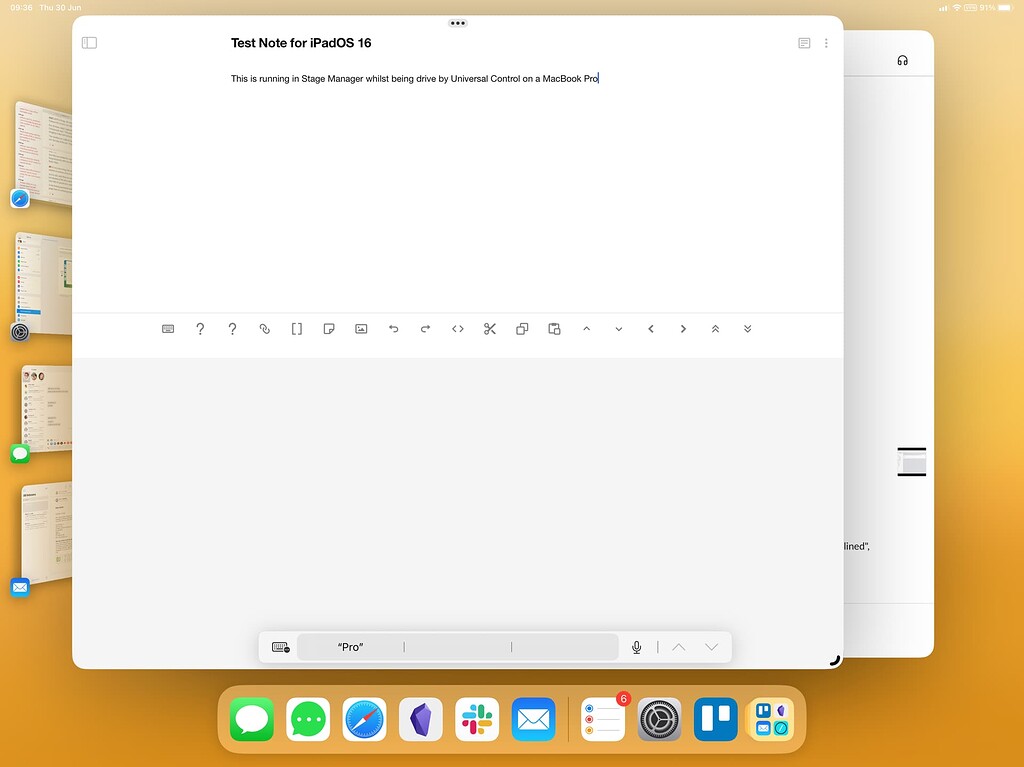Viewport: 1024px width, 767px height.
Task: Insert inline code with the angle-brackets icon
Action: [457, 328]
